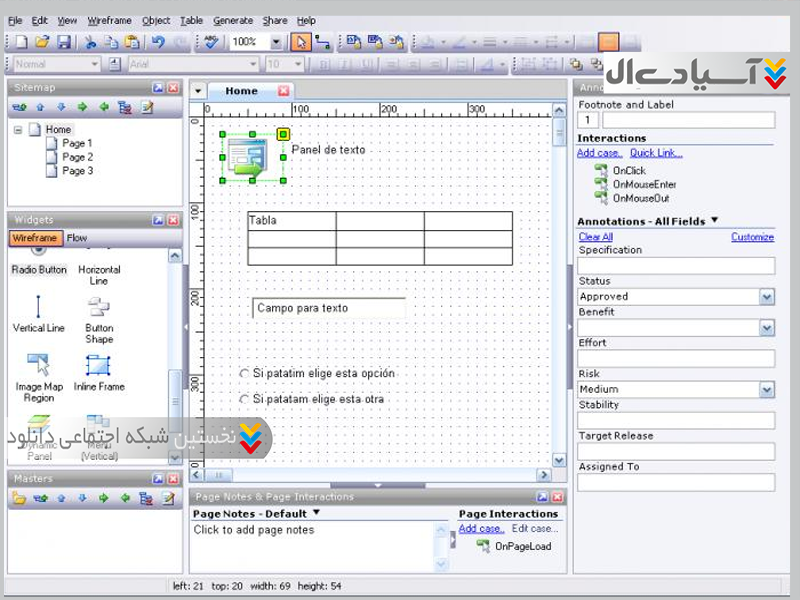Open the Status dropdown showing Approved

pyautogui.click(x=766, y=297)
